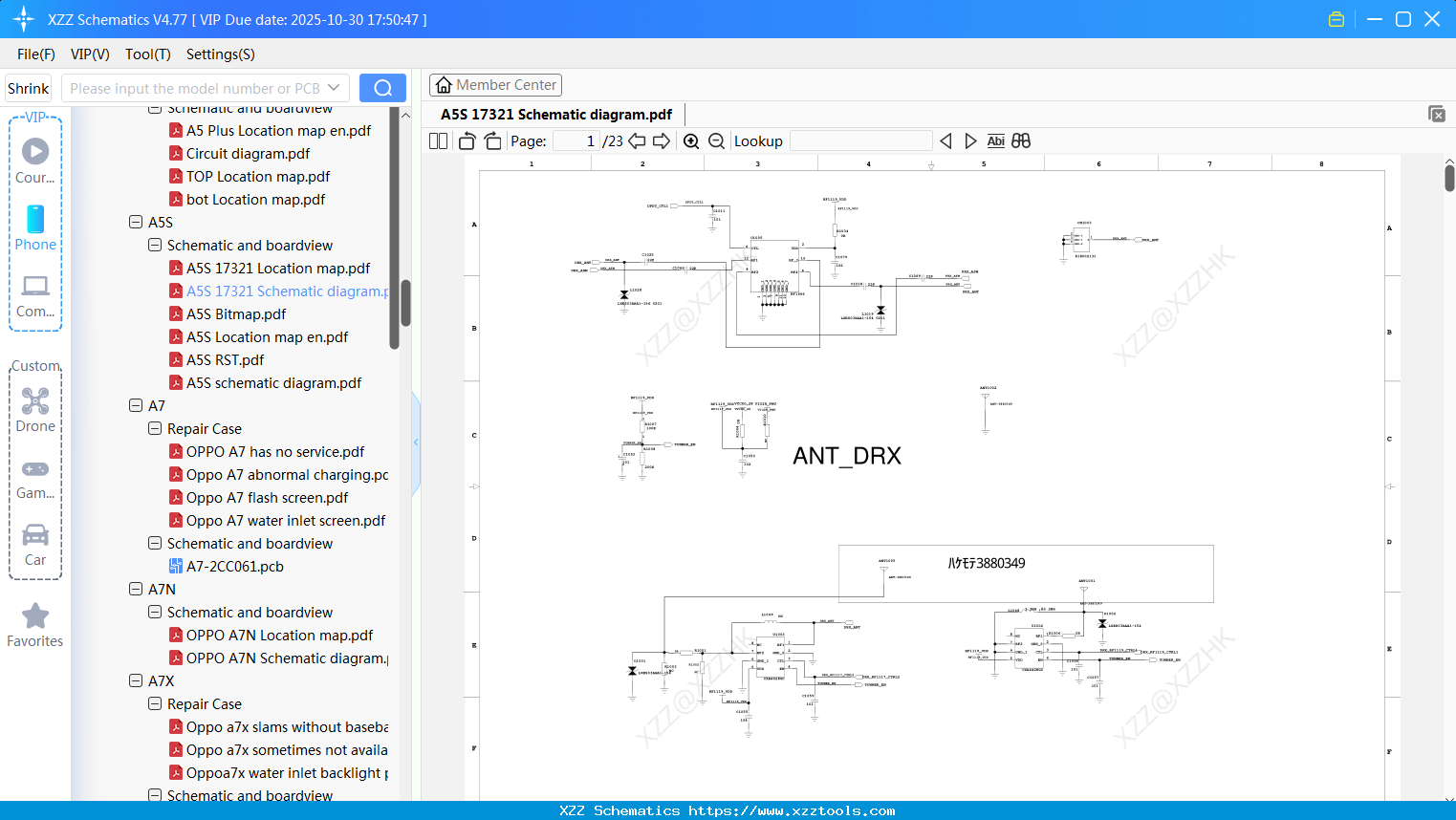Click the Lookup text field
Image resolution: width=1456 pixels, height=820 pixels.
[x=860, y=141]
